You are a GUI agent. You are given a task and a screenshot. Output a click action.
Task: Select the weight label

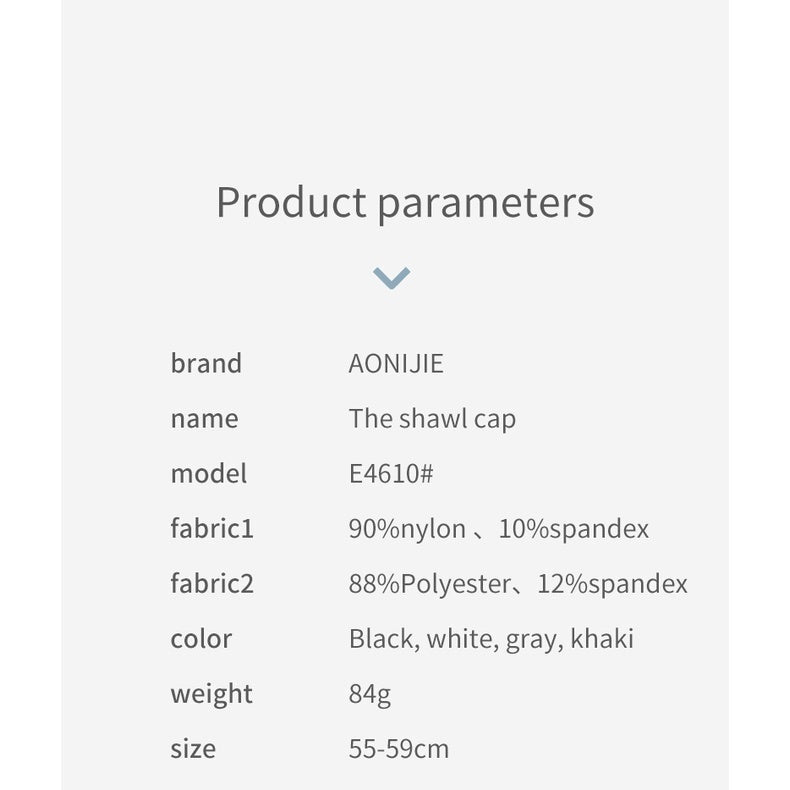211,693
